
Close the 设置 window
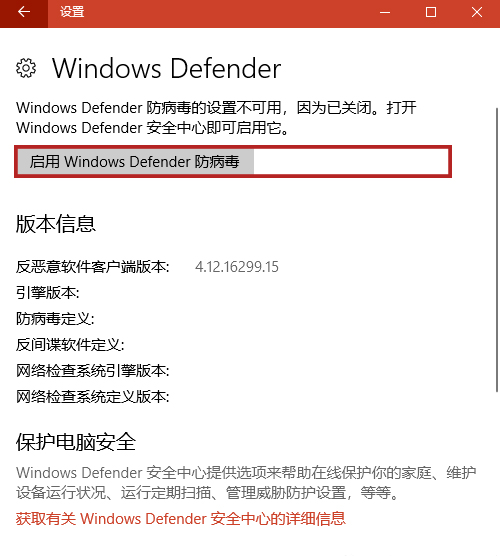(477, 12)
